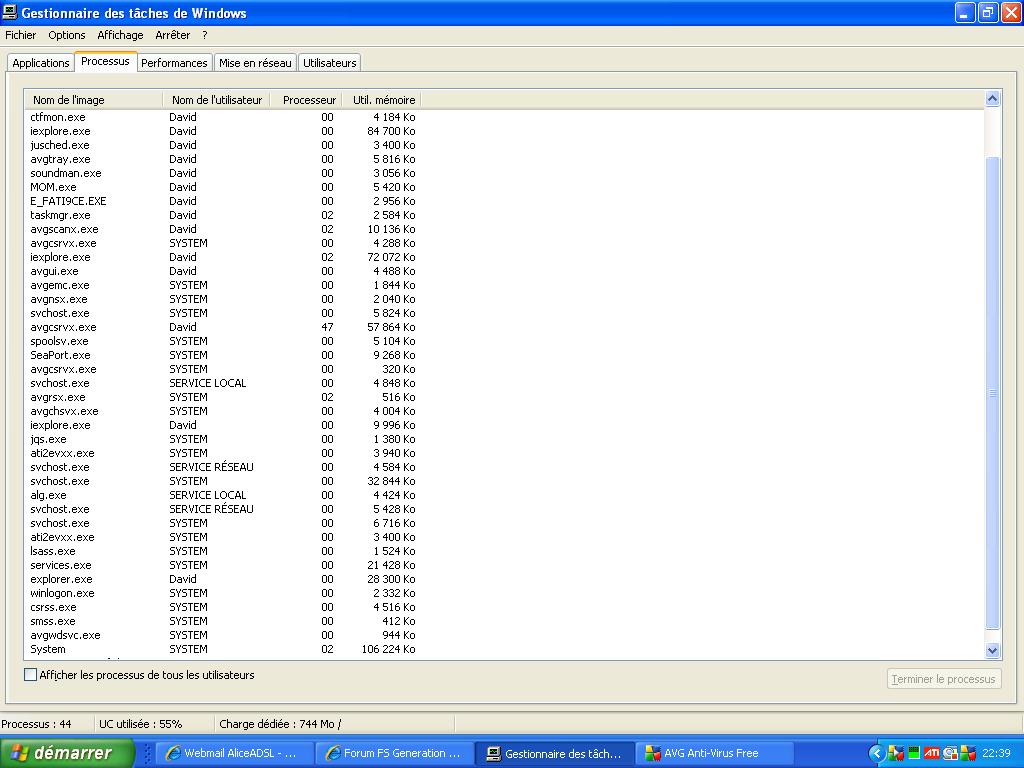Viewport: 1024px width, 768px height.
Task: Open the Fichier menu
Action: (20, 35)
